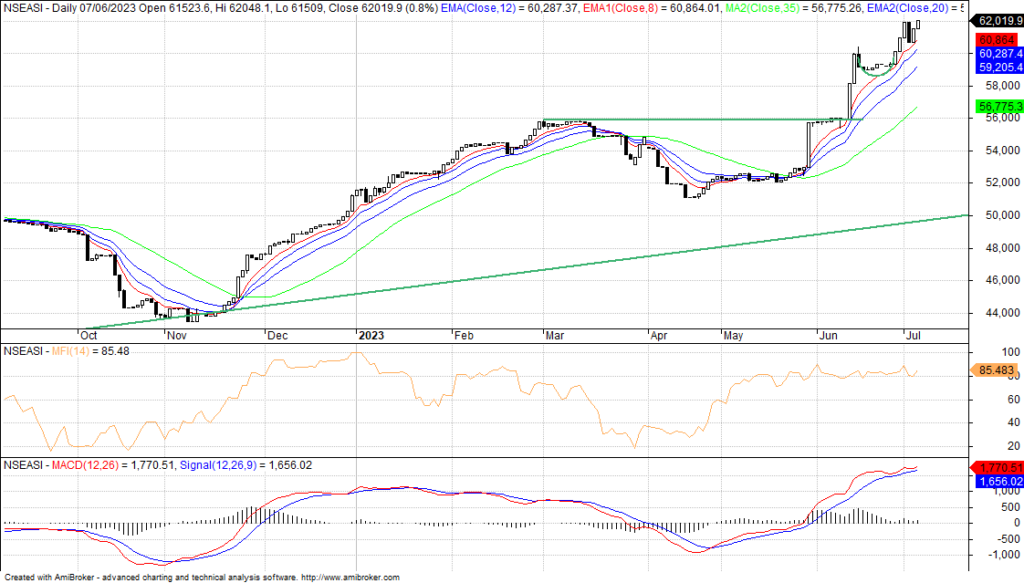The image size is (1024, 583).
Task: Click the red 1,770.51 MACD value tag
Action: coord(995,467)
